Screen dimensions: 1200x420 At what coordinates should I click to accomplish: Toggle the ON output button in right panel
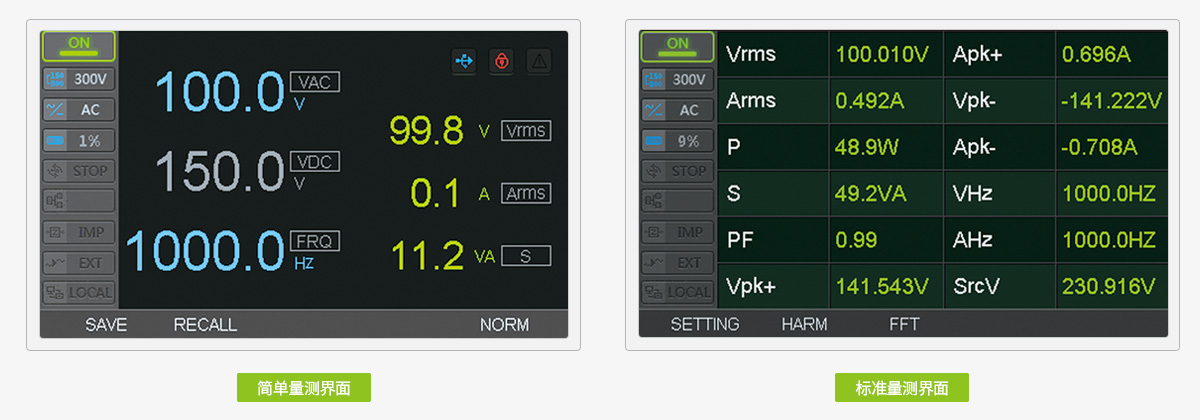pyautogui.click(x=678, y=45)
